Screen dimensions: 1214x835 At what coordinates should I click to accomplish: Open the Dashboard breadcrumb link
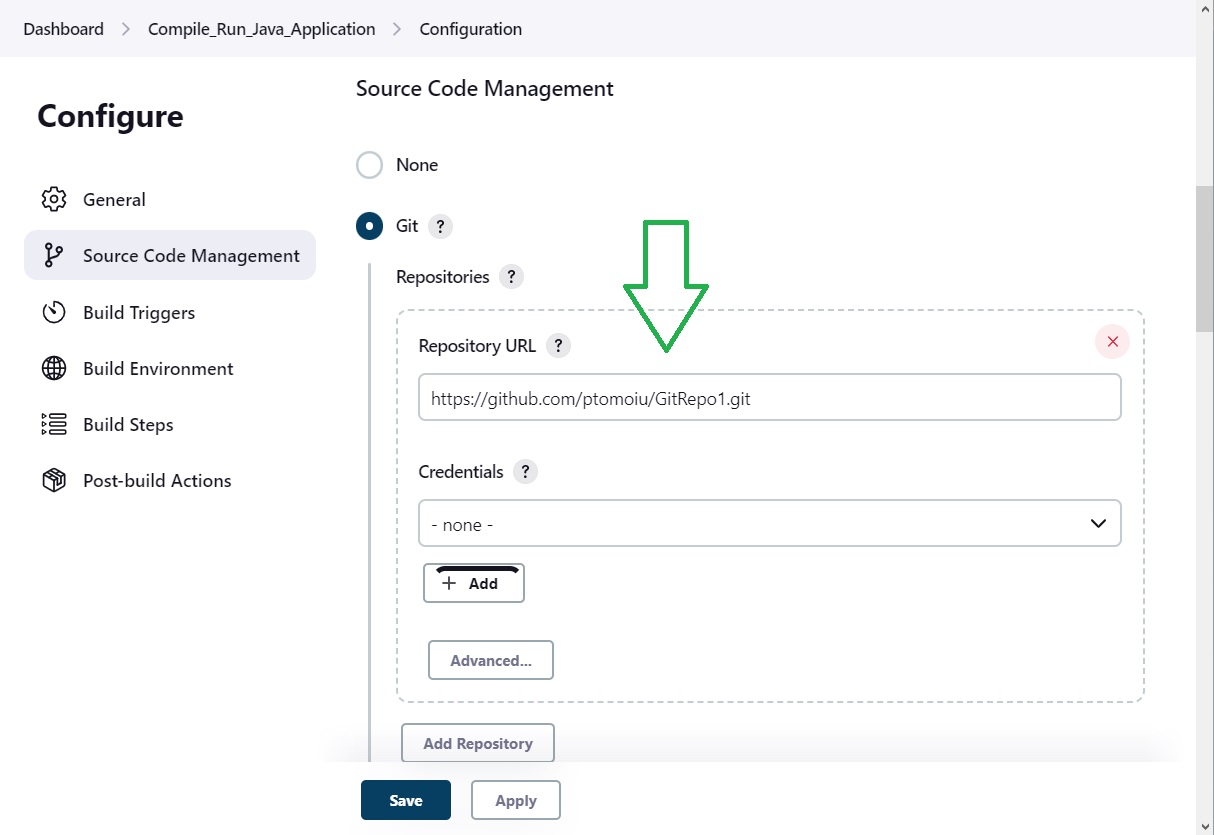point(63,29)
